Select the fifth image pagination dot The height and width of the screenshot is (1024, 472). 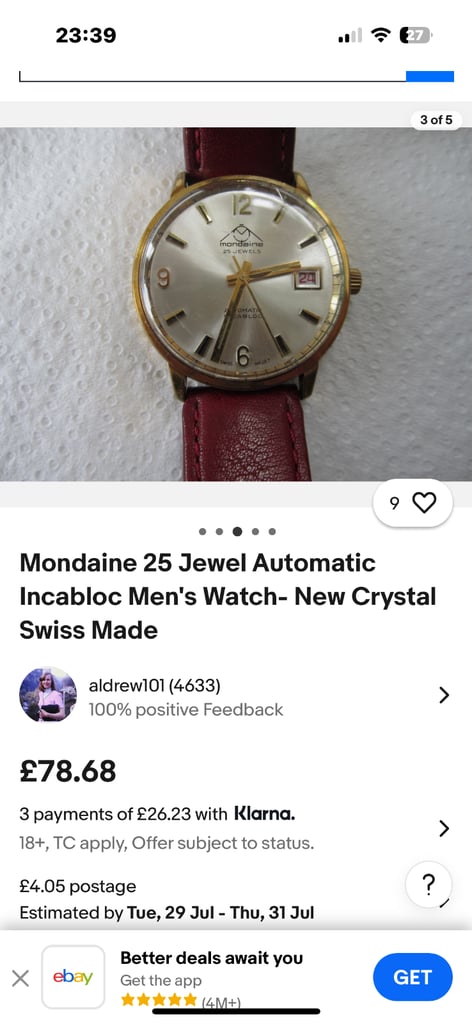click(x=272, y=532)
